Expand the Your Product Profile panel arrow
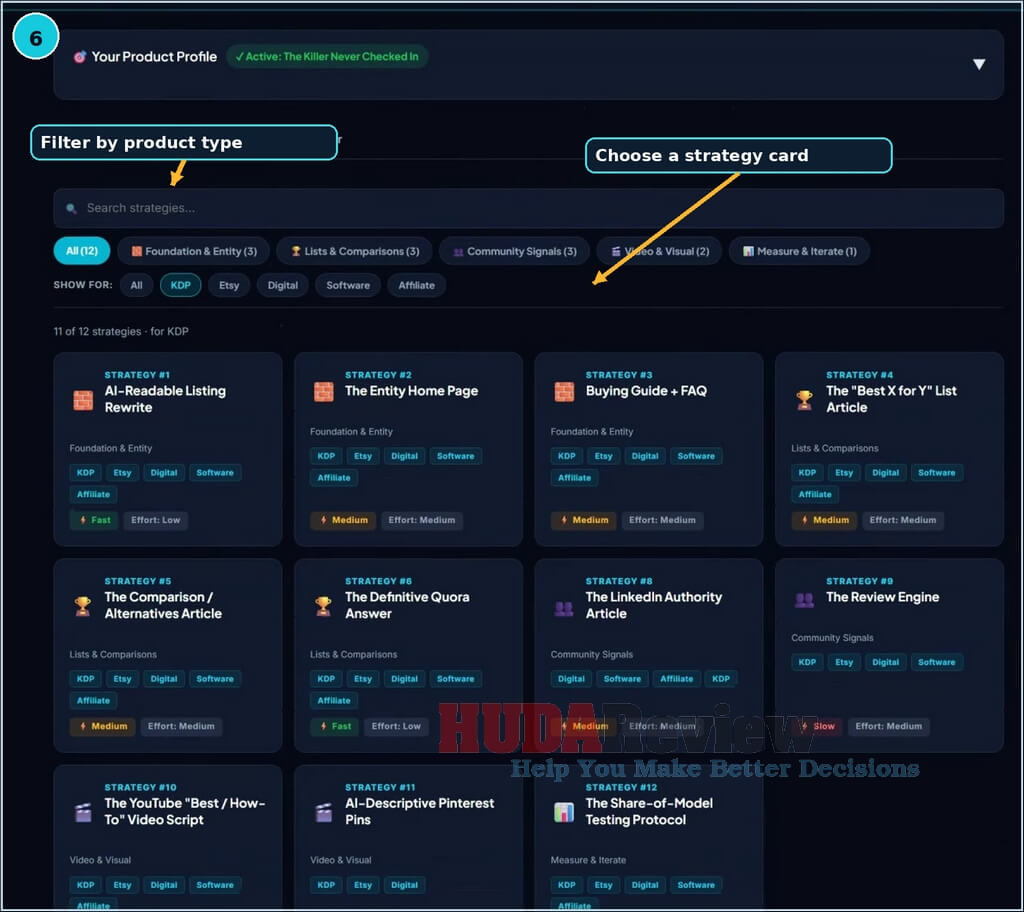 click(978, 64)
